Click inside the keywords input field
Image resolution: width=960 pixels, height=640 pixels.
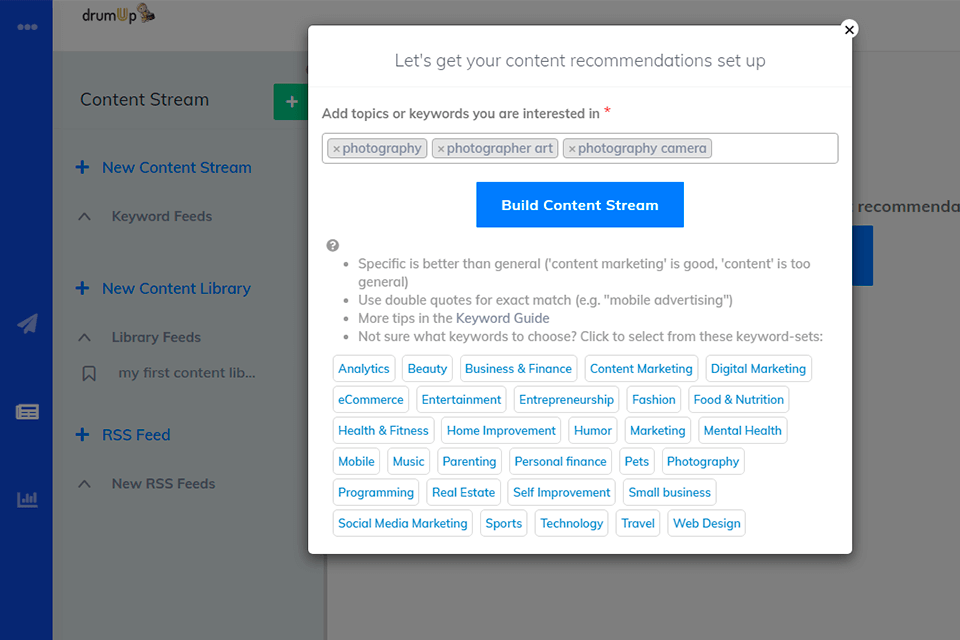click(773, 148)
